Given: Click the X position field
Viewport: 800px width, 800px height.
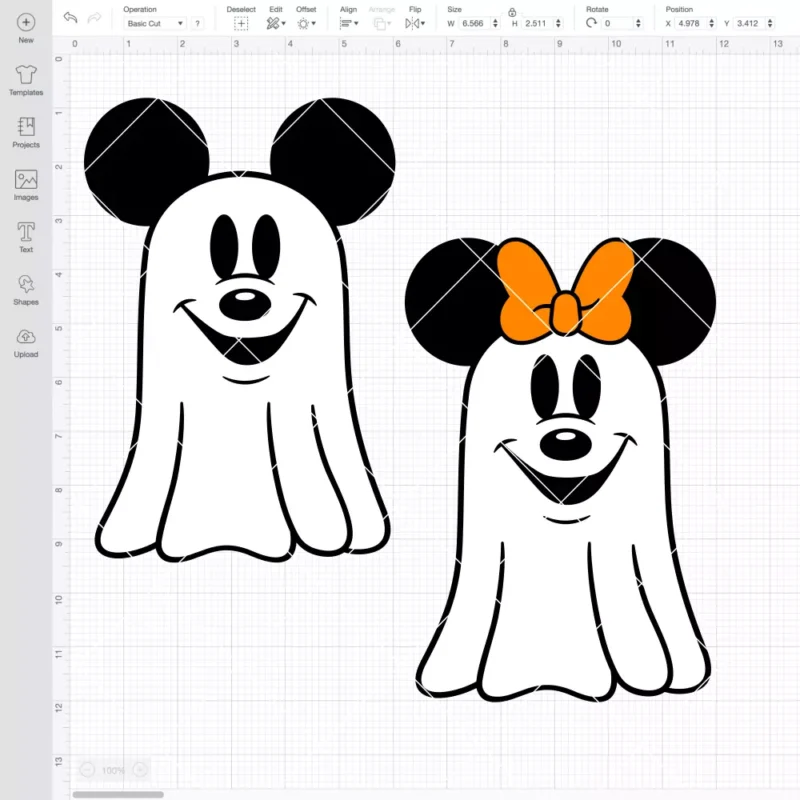Looking at the screenshot, I should click(x=691, y=23).
